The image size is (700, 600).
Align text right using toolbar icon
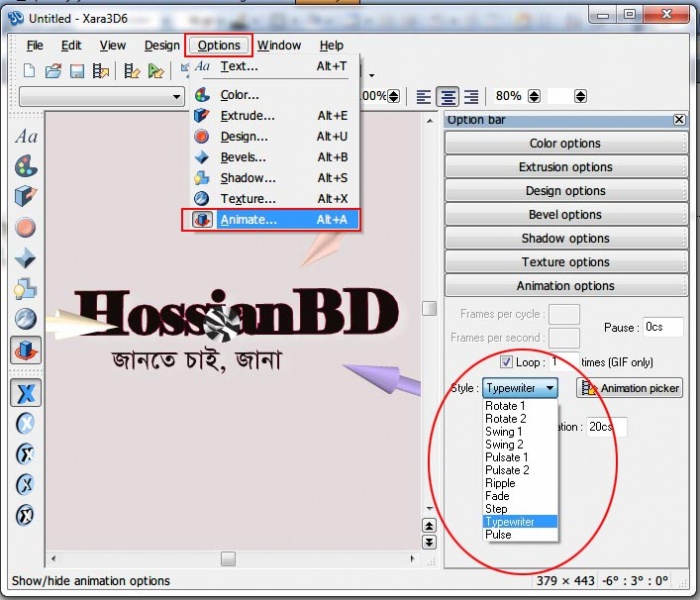pyautogui.click(x=471, y=96)
